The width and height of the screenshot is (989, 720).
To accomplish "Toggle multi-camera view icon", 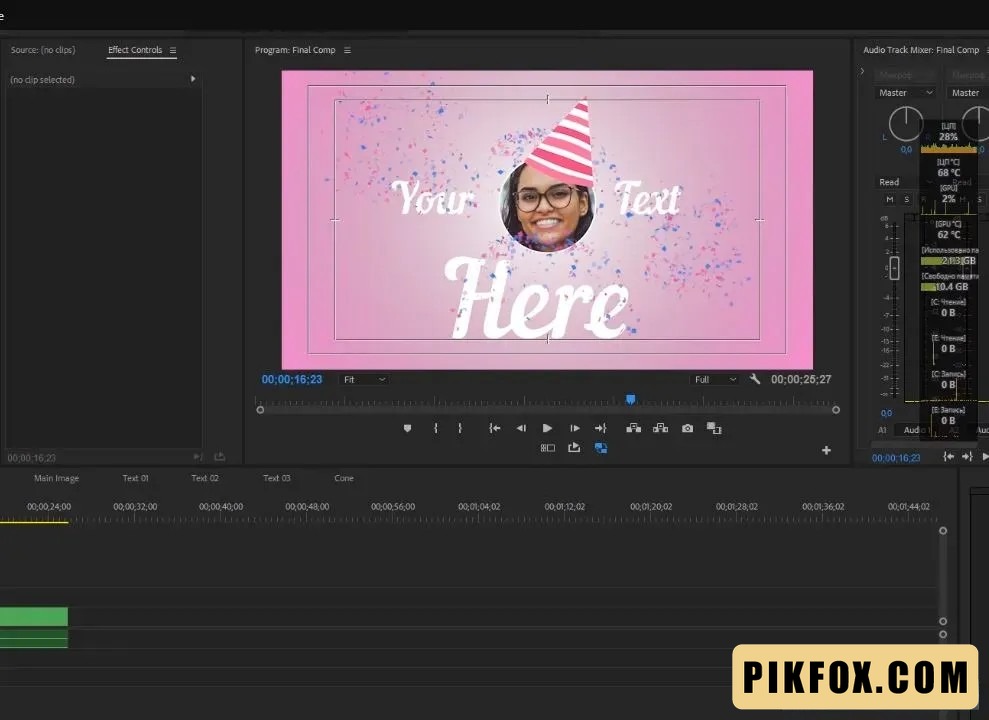I will pyautogui.click(x=547, y=448).
